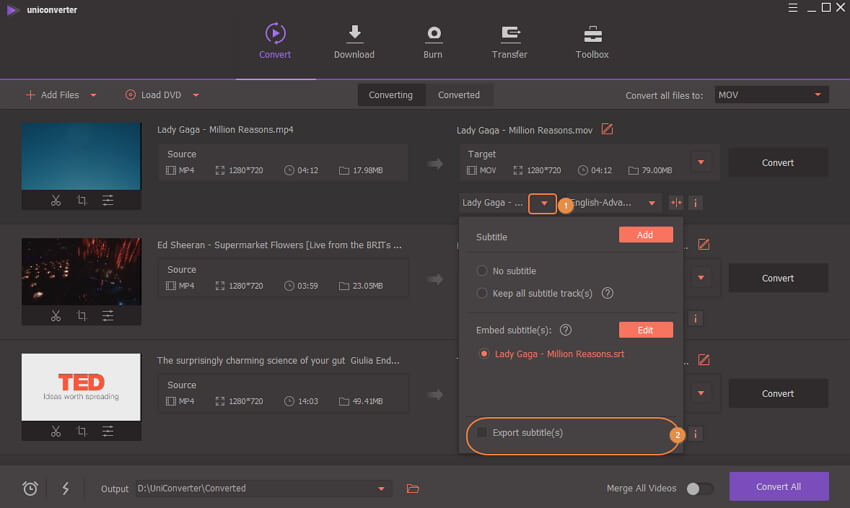Convert the TED video
Viewport: 850px width, 508px height.
pos(778,394)
